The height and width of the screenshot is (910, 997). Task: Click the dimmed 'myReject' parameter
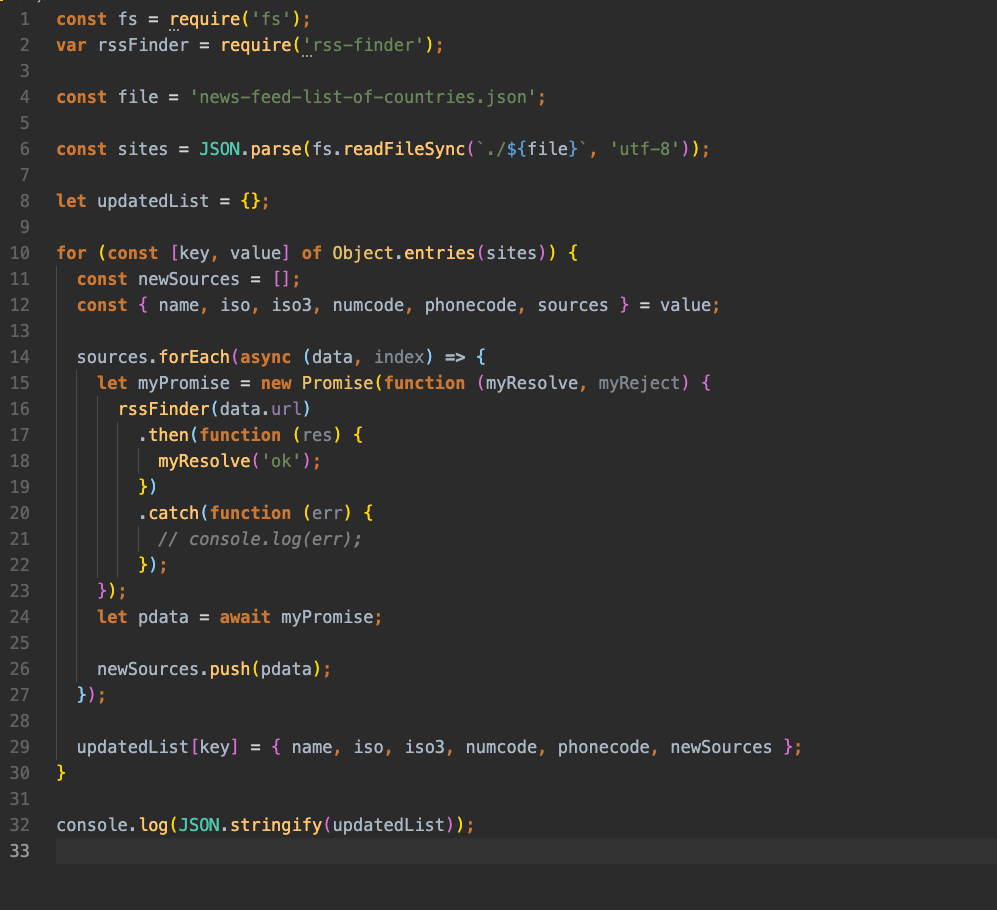click(x=639, y=383)
